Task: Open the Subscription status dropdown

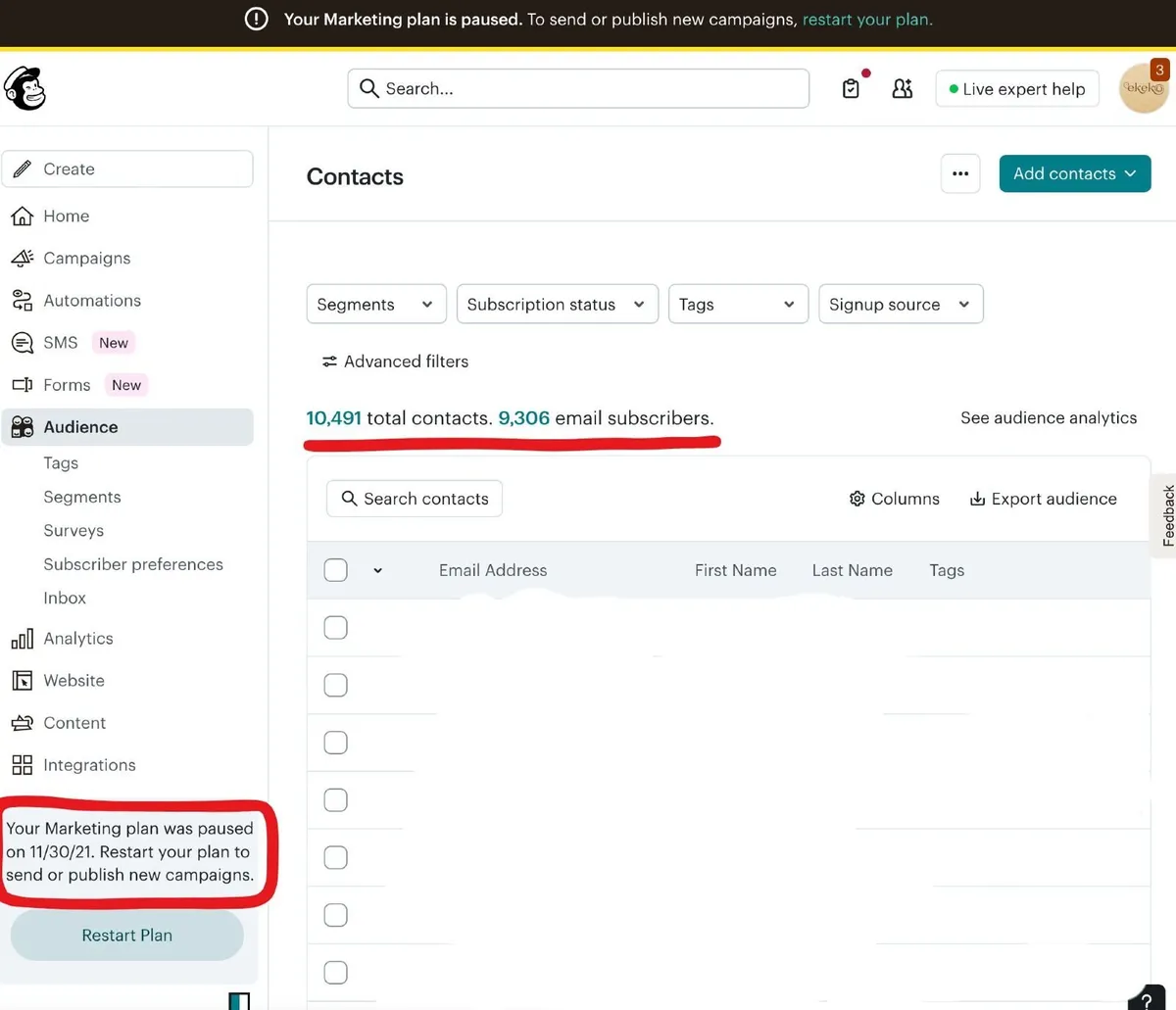Action: (x=556, y=305)
